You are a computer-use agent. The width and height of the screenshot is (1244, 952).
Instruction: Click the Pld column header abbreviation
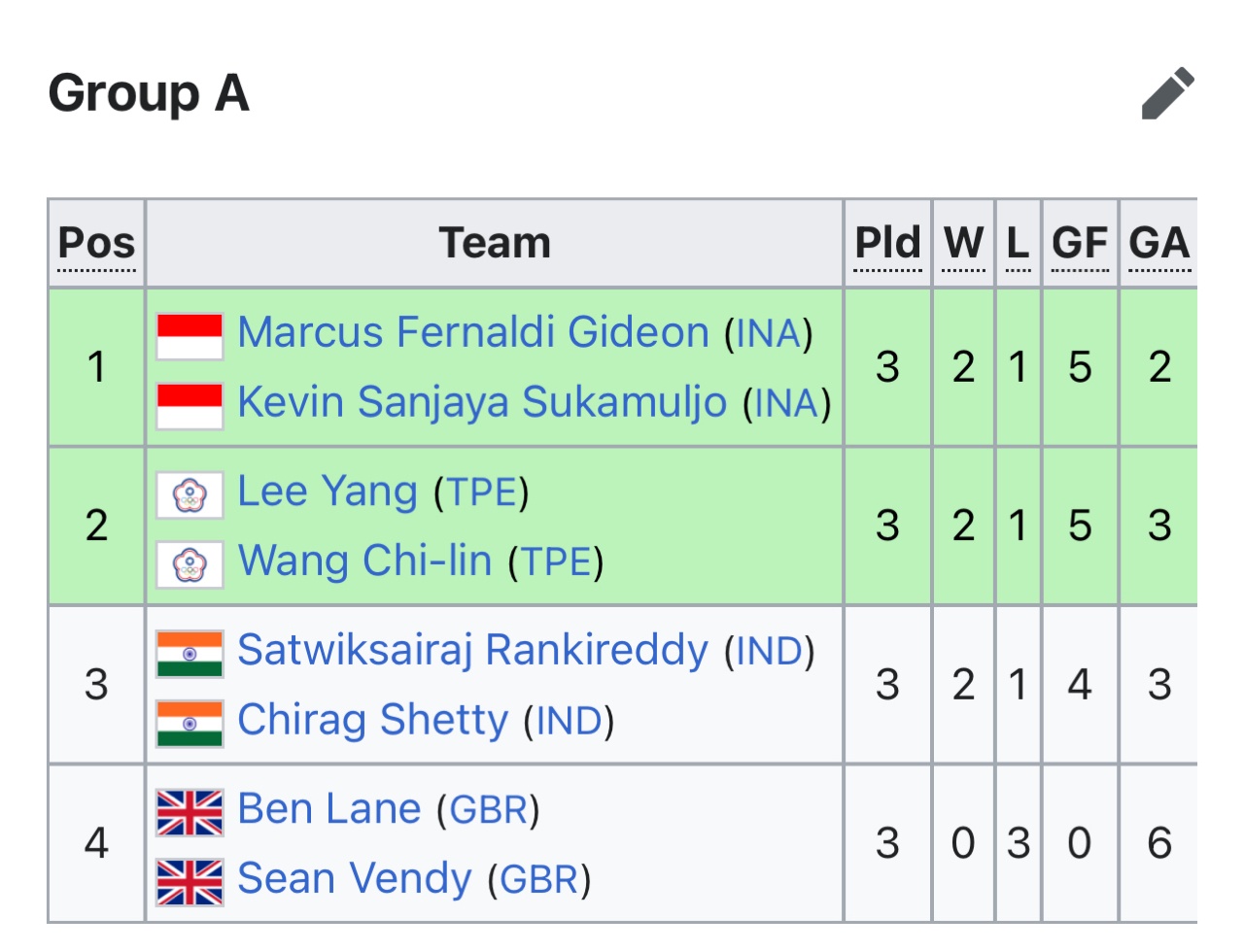coord(887,243)
